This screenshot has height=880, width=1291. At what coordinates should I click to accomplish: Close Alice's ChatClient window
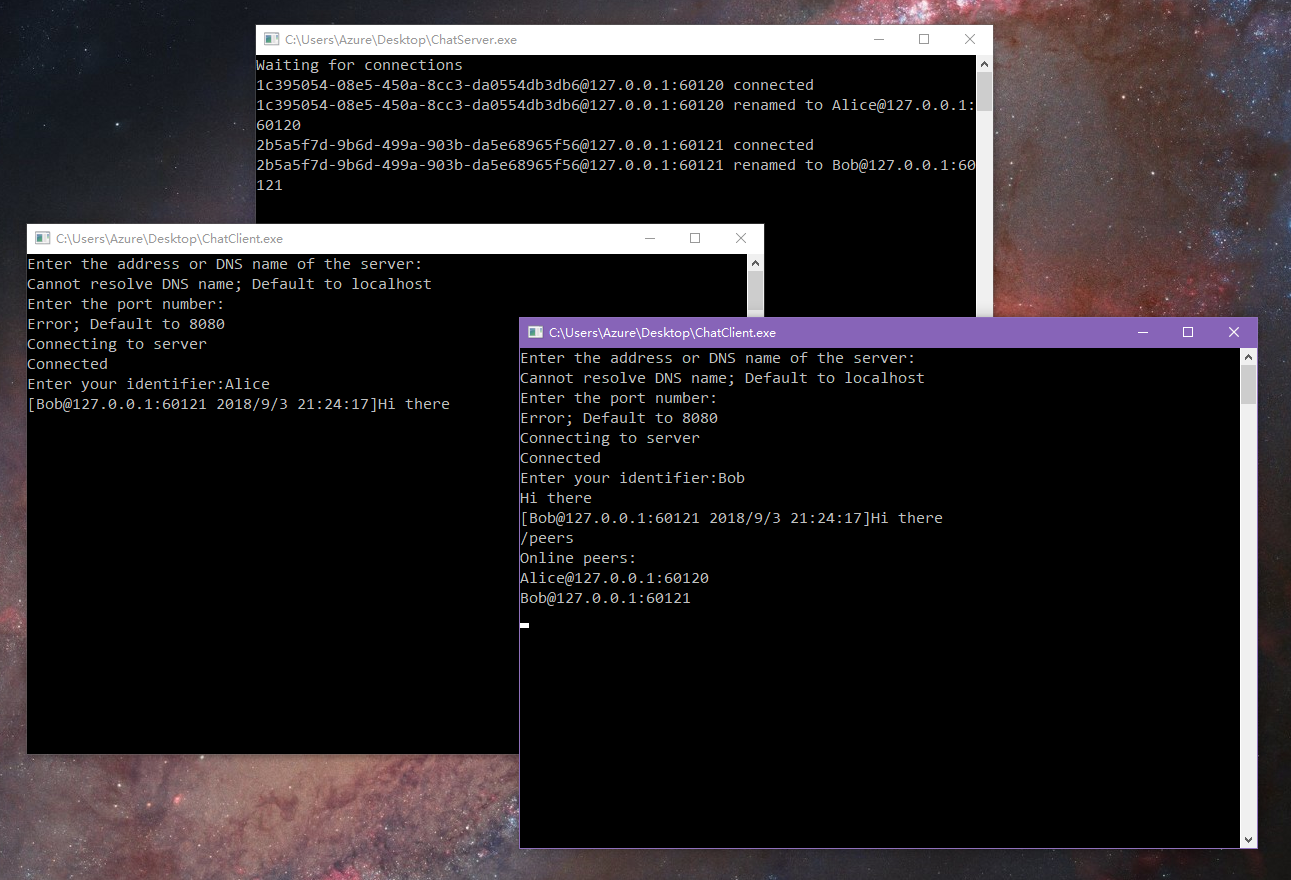(741, 239)
